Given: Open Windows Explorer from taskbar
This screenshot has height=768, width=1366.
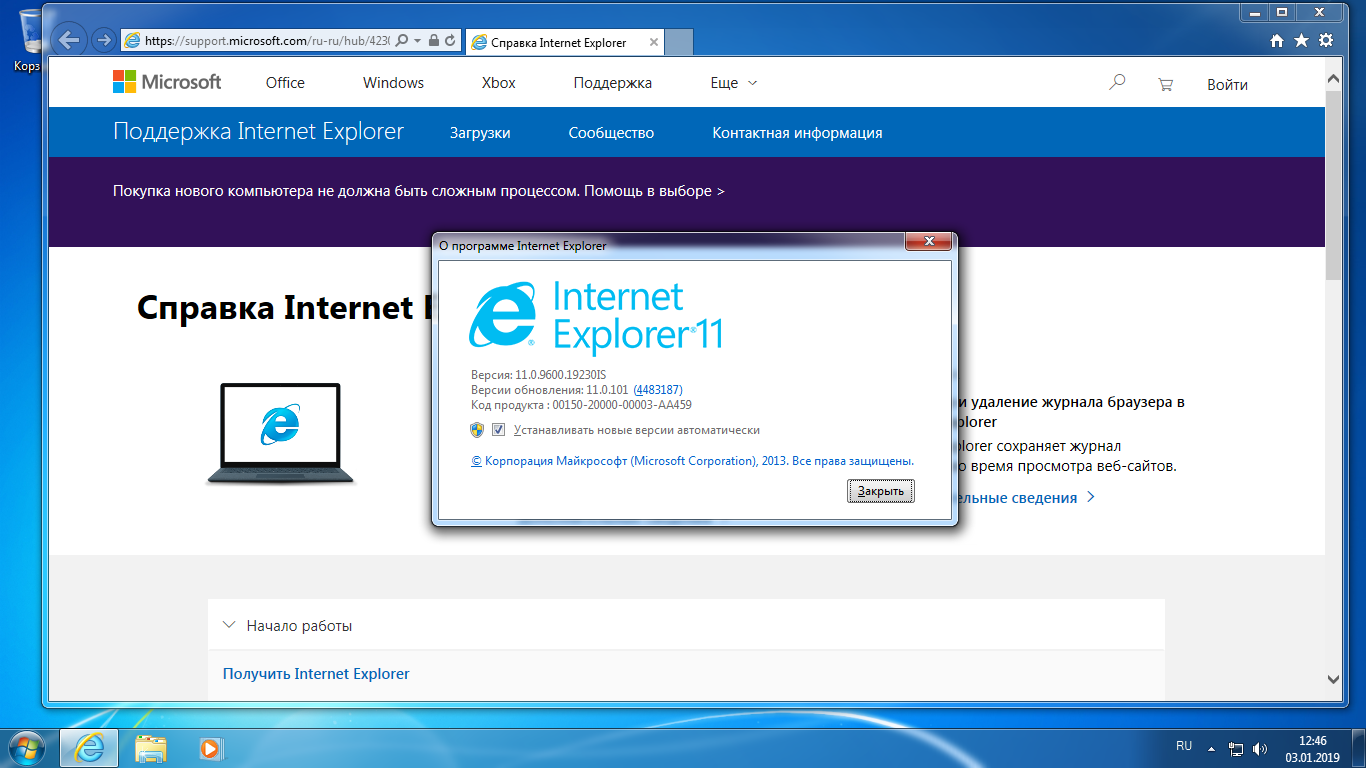Looking at the screenshot, I should tap(151, 747).
